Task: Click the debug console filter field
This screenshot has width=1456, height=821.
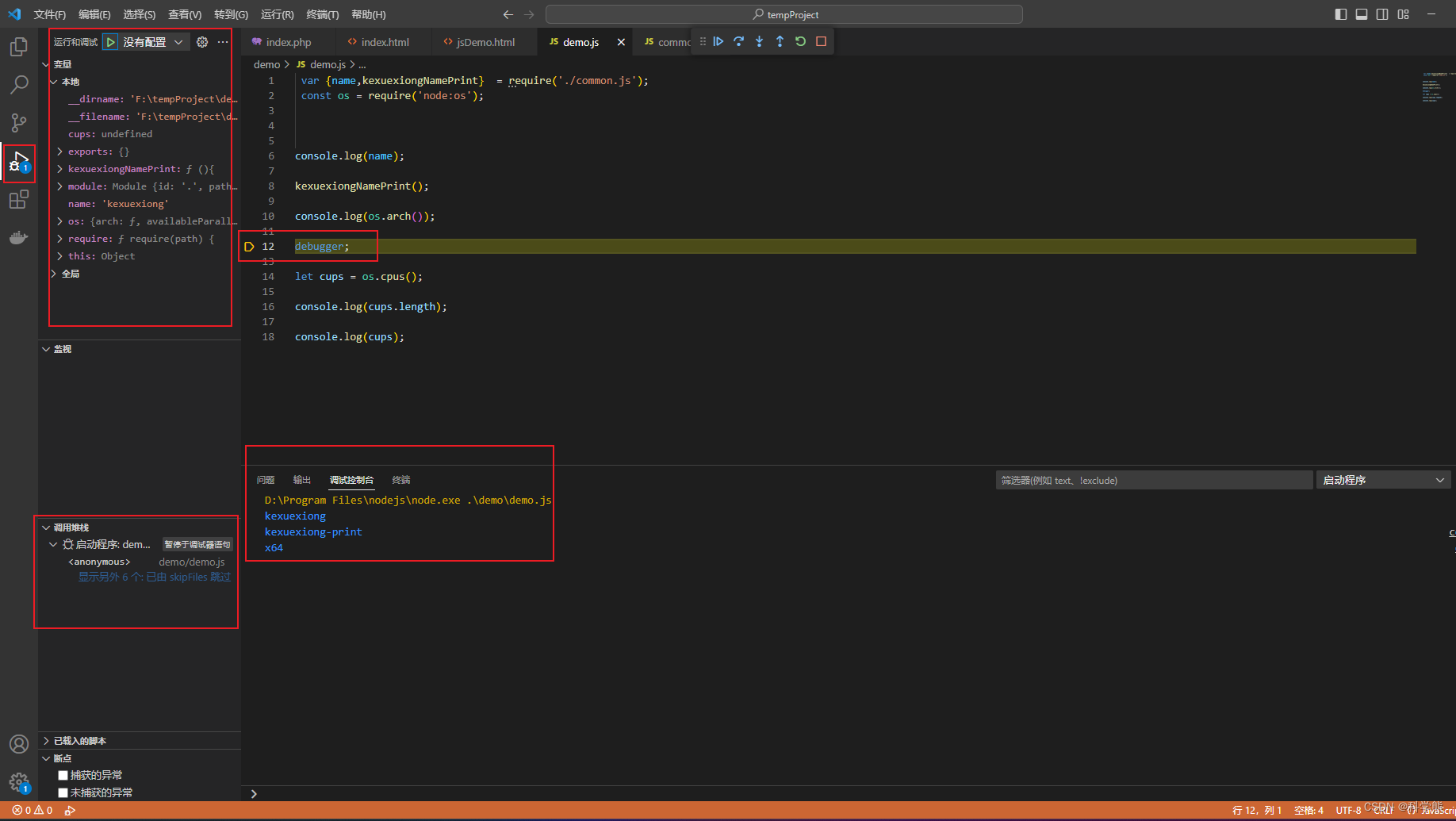Action: click(1154, 480)
